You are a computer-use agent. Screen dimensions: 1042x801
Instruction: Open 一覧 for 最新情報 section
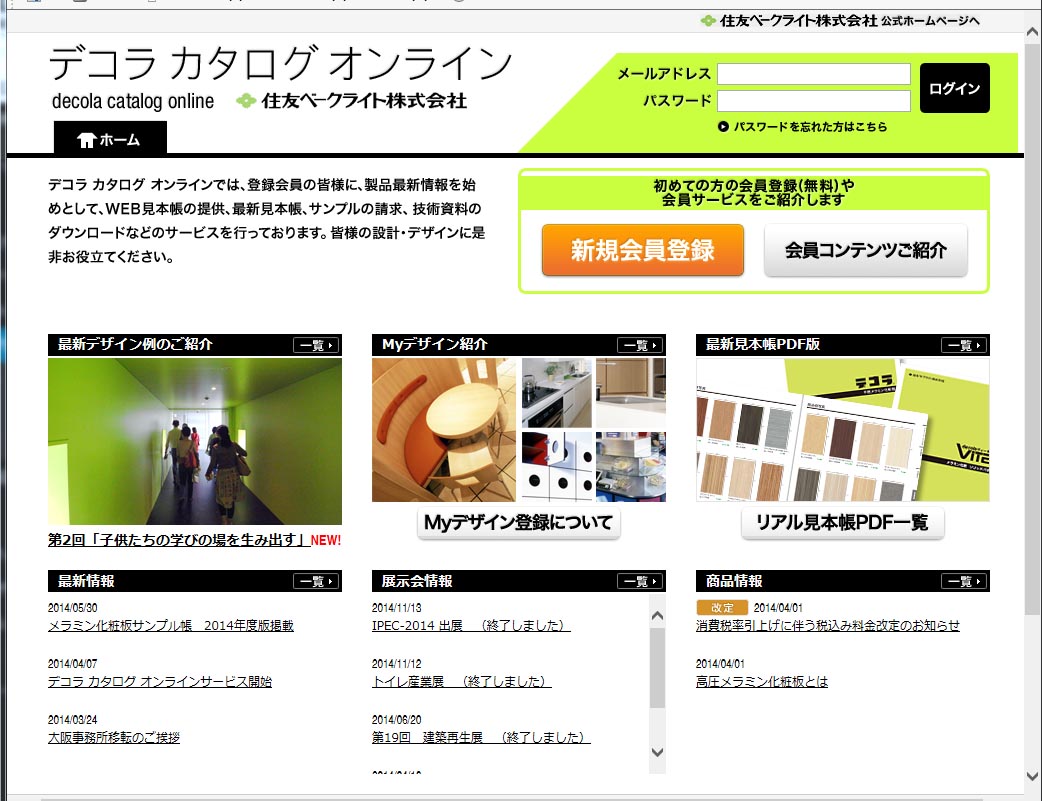pyautogui.click(x=315, y=581)
